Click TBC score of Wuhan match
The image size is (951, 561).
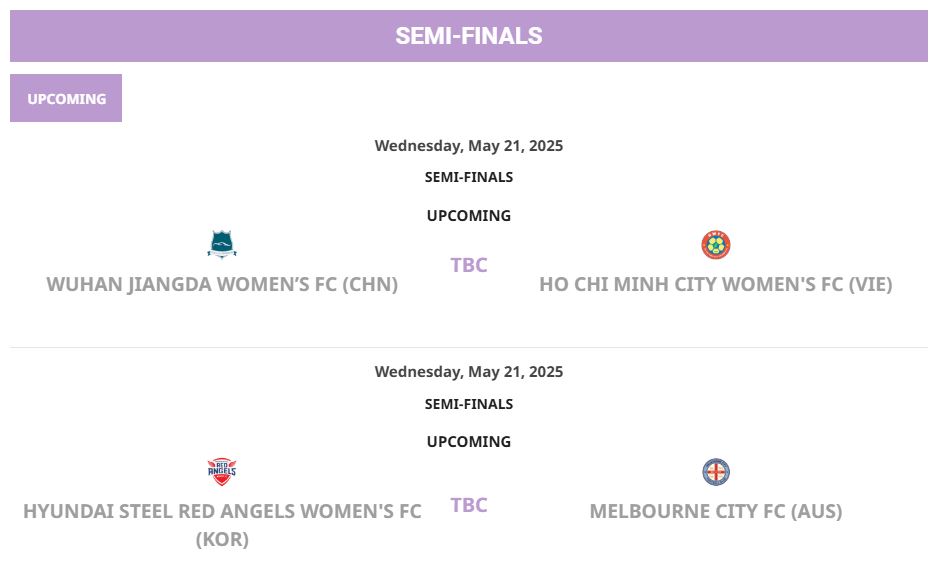[x=469, y=265]
